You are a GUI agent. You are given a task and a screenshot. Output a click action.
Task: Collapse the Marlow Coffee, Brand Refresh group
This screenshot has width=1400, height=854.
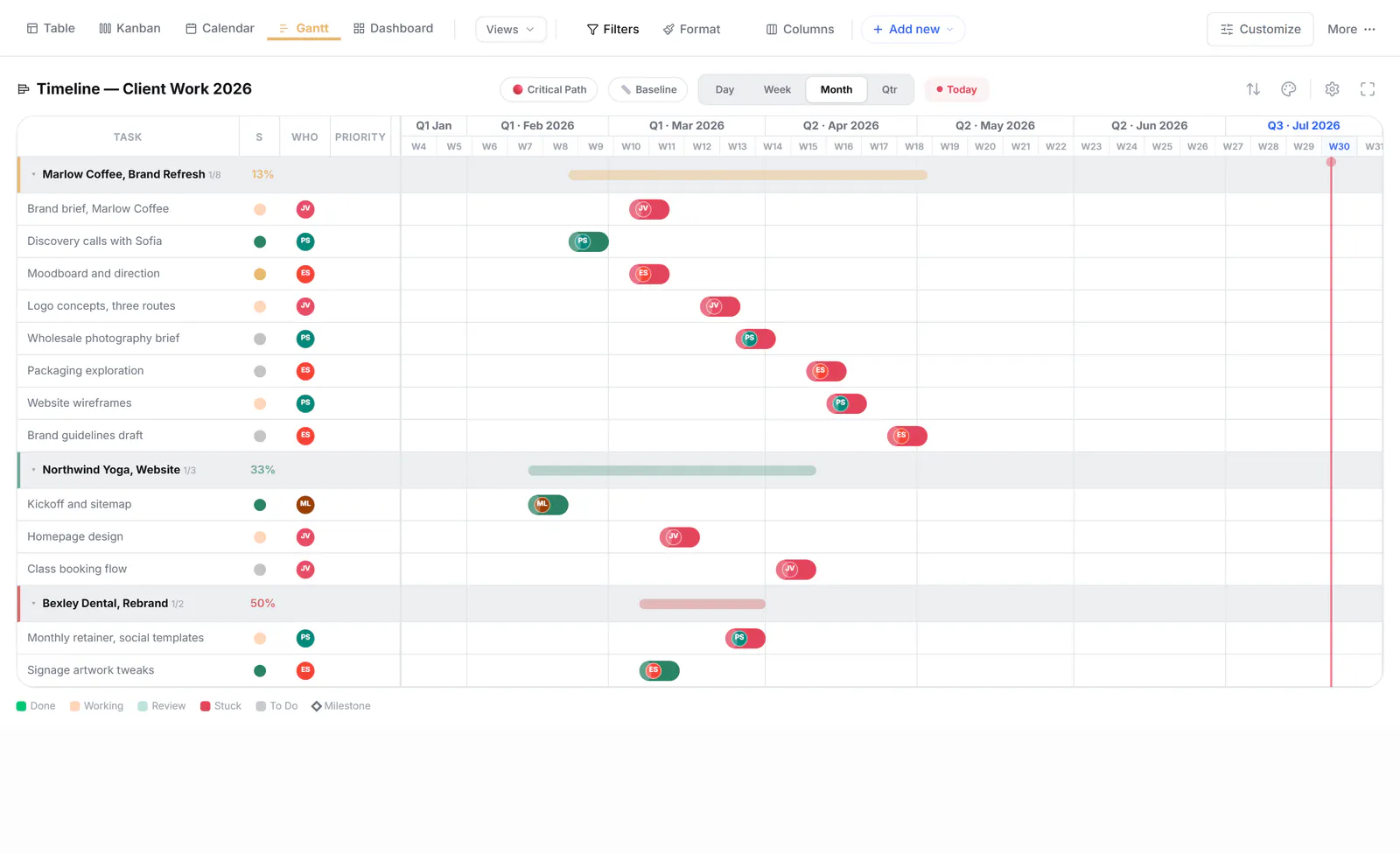tap(33, 174)
